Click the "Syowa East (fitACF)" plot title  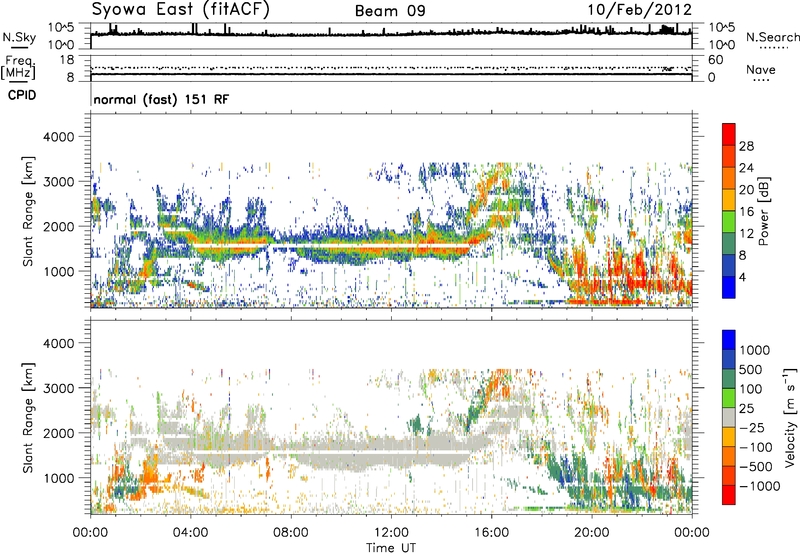point(180,9)
